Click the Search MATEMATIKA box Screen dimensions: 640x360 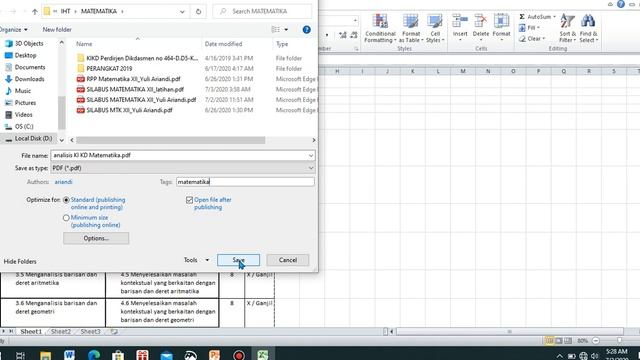[262, 11]
